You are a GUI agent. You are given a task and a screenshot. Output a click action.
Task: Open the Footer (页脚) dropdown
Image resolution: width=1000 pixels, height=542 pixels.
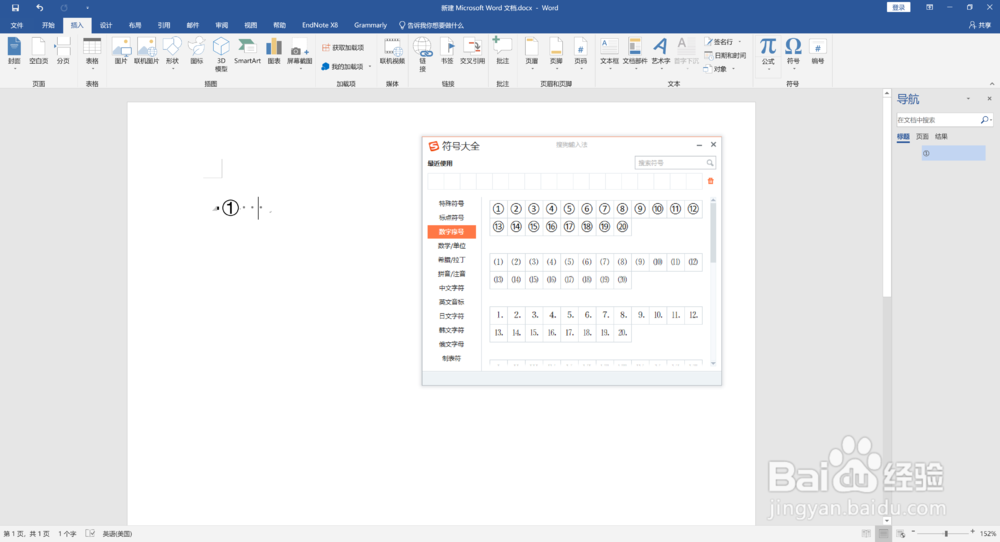click(556, 54)
